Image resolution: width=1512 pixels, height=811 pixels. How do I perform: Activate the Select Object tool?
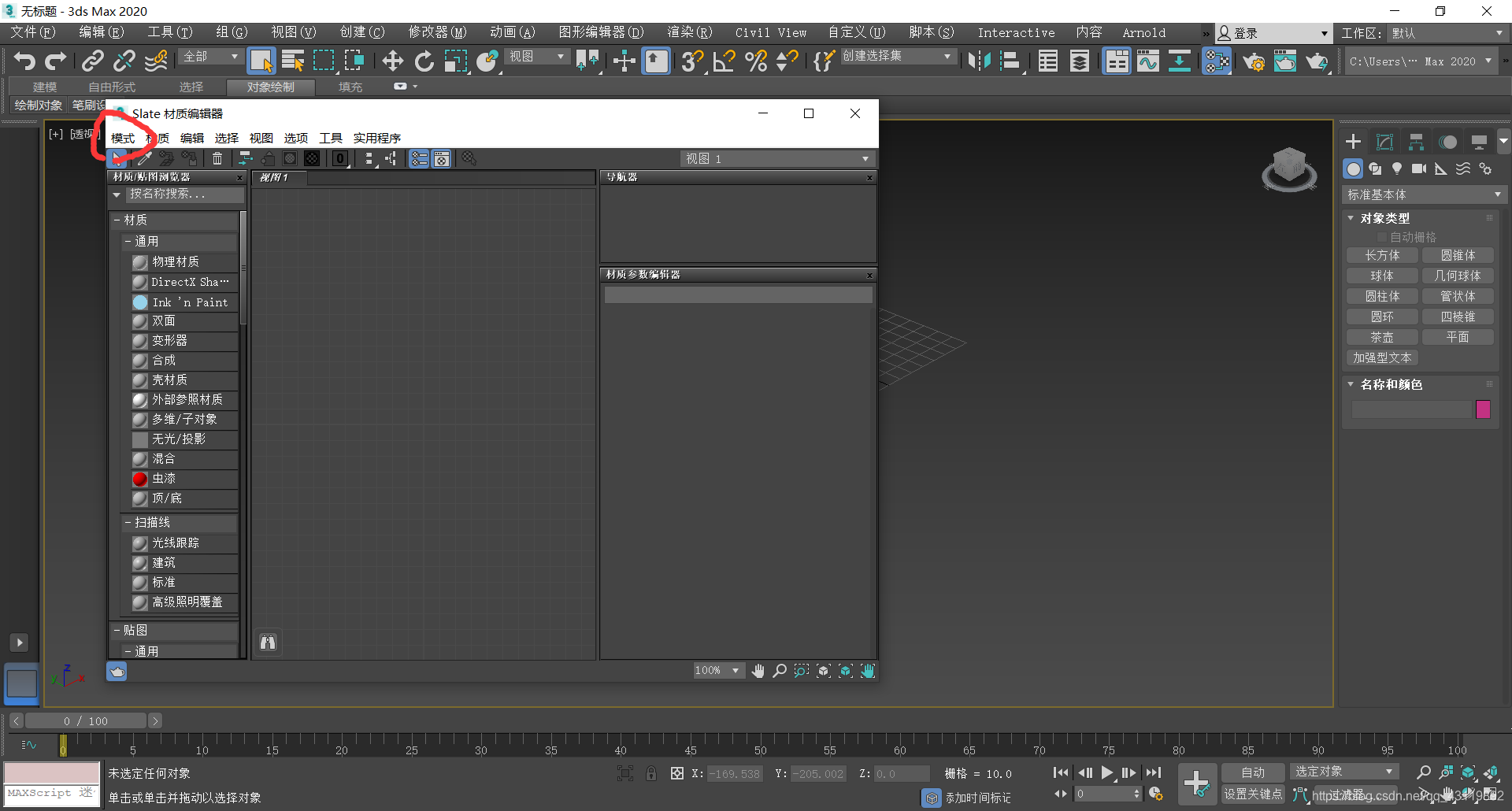pyautogui.click(x=261, y=61)
